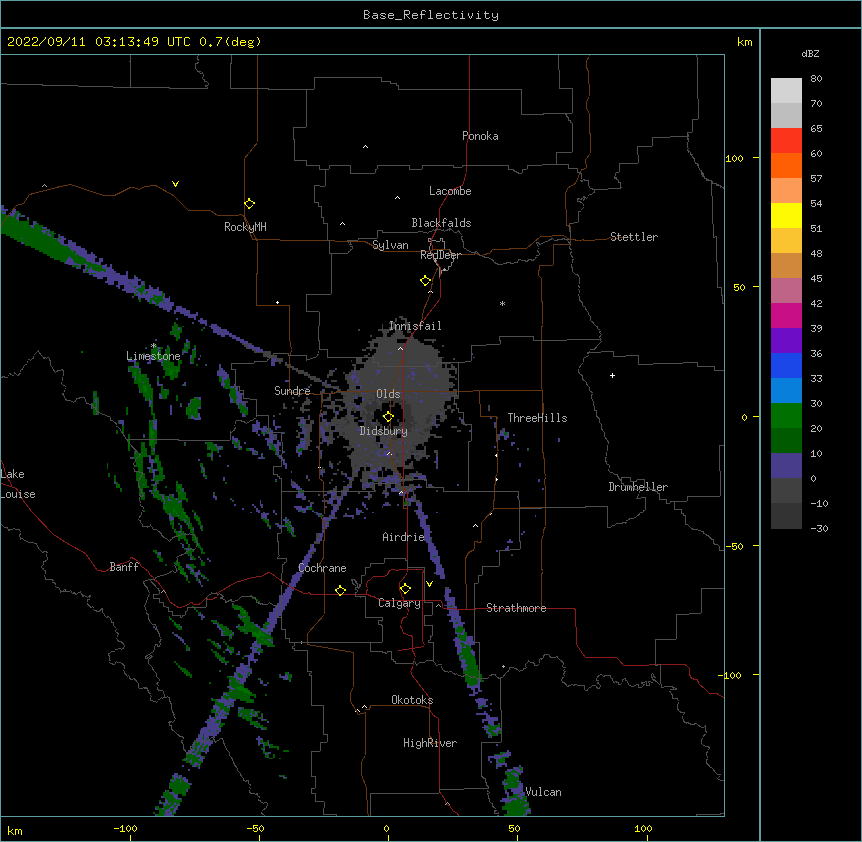Viewport: 862px width, 842px height.
Task: Click the HighRiver city label
Action: click(430, 743)
